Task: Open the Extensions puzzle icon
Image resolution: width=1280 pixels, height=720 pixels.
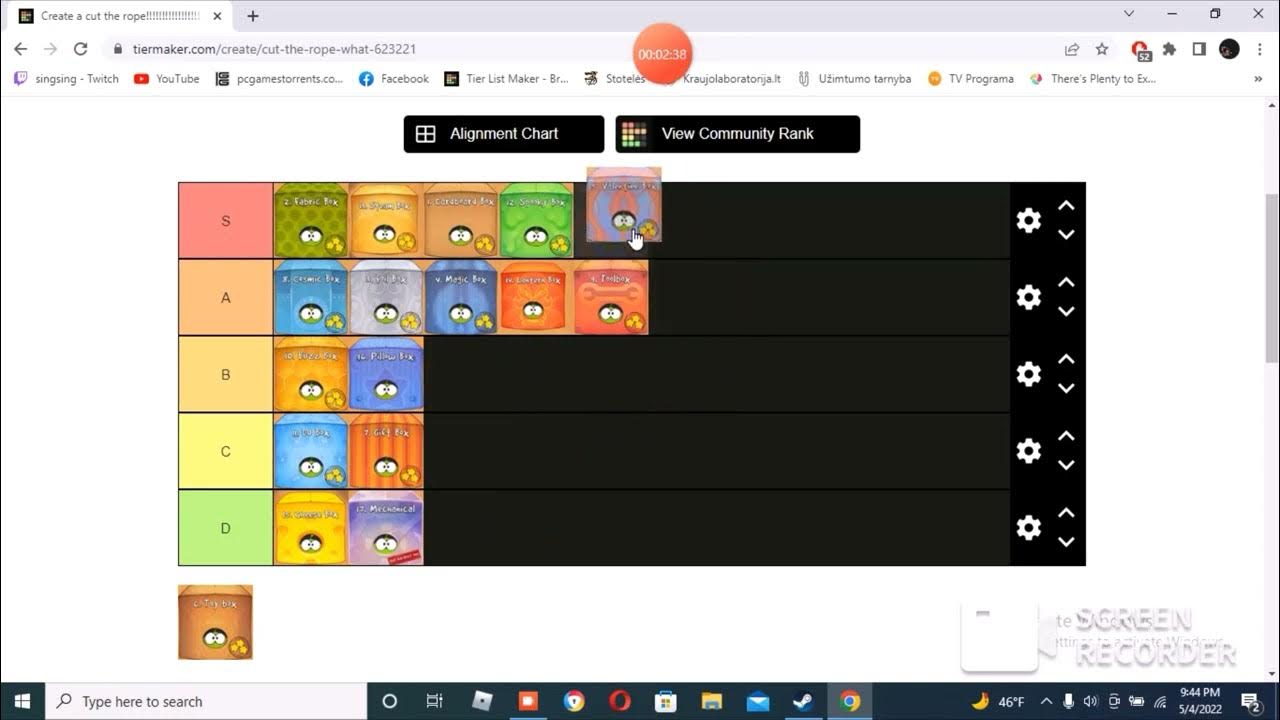Action: click(x=1169, y=49)
